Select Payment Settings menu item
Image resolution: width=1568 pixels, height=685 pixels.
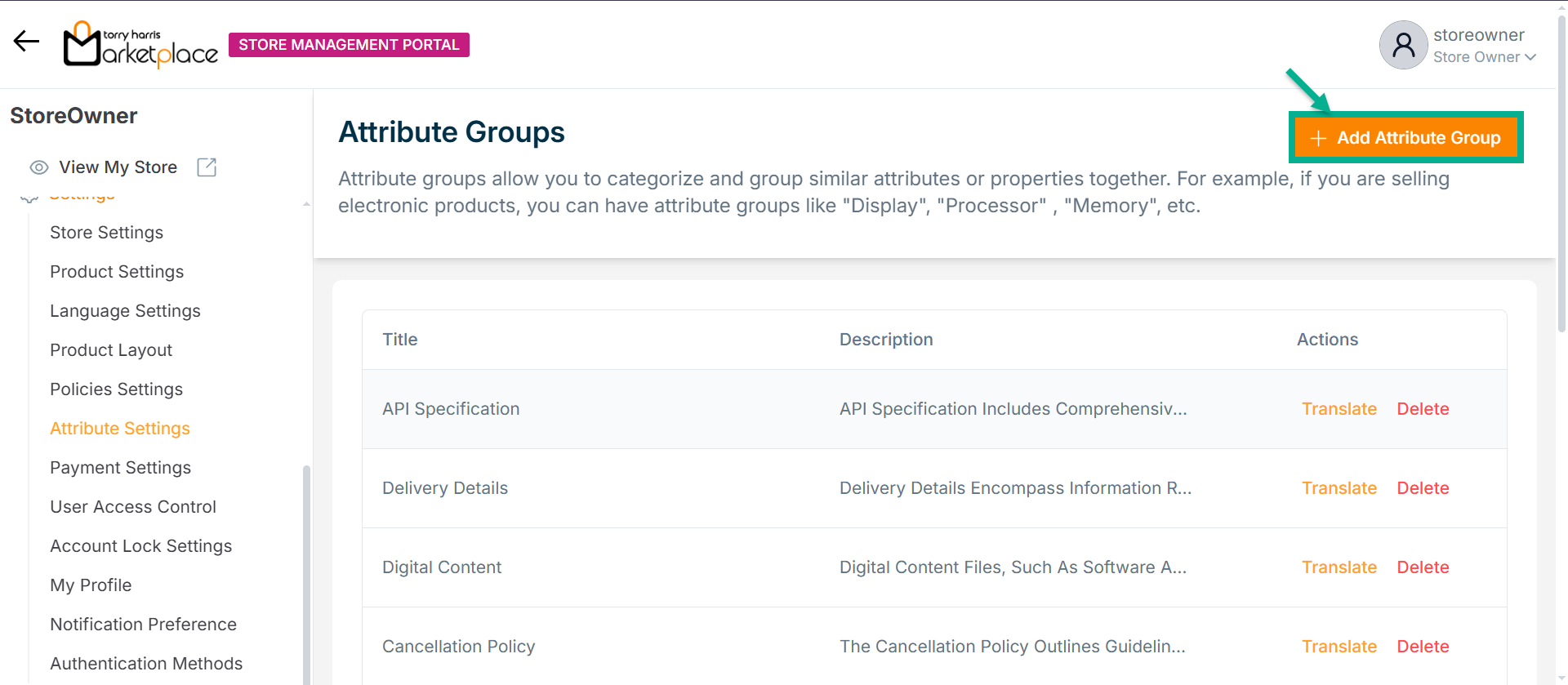pyautogui.click(x=120, y=468)
